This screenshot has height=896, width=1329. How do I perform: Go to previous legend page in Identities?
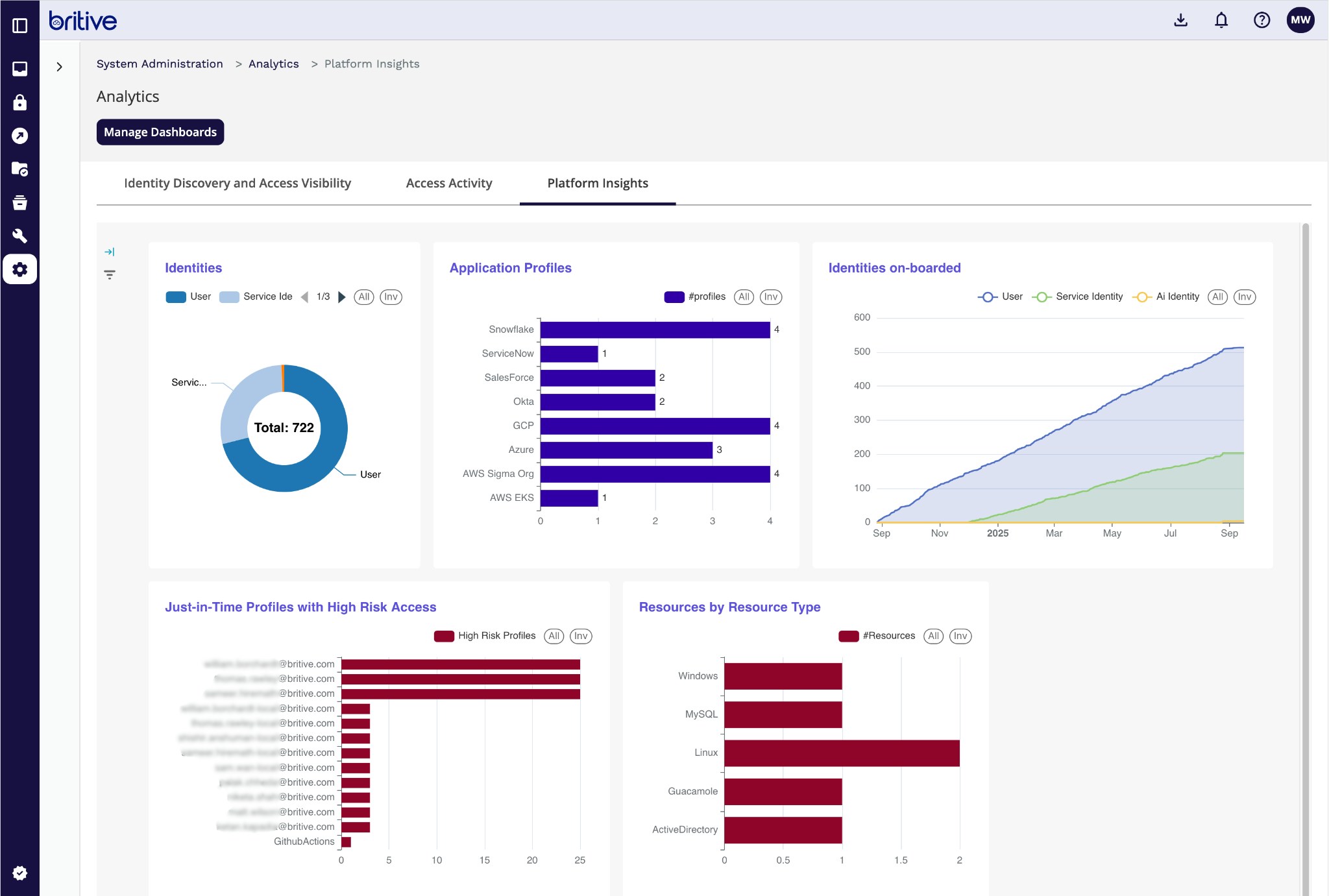click(304, 297)
